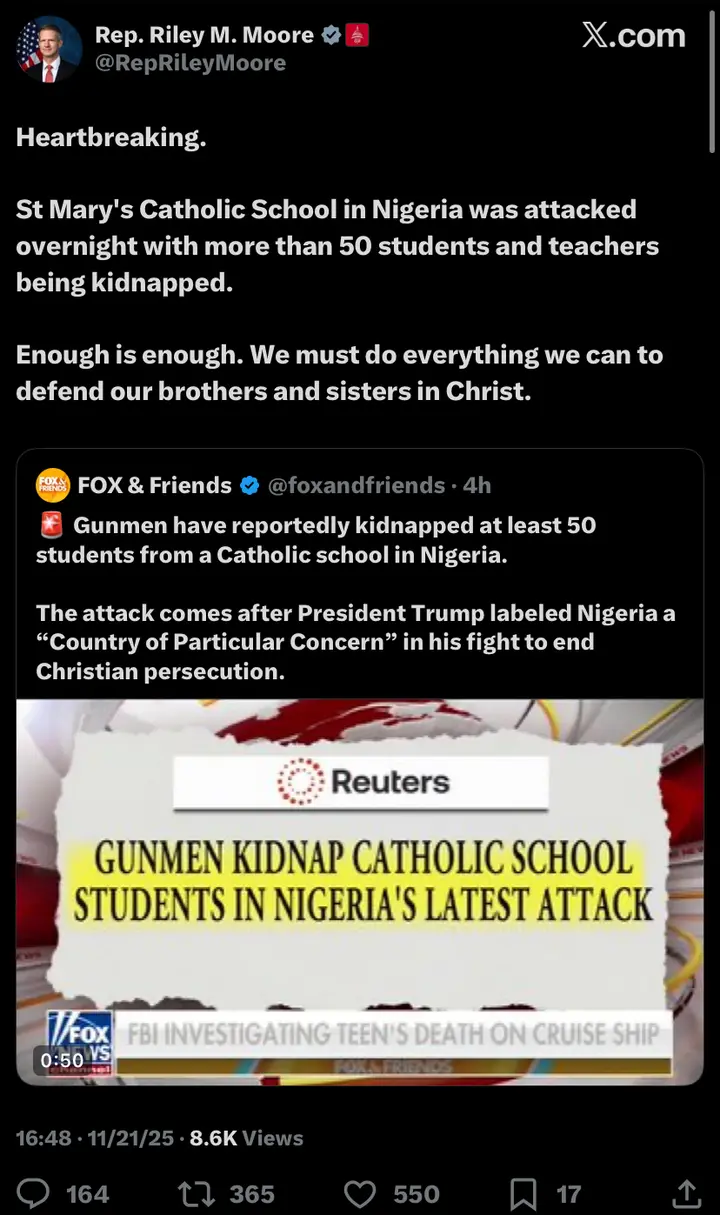
Task: Like the post with heart icon
Action: click(x=359, y=1193)
